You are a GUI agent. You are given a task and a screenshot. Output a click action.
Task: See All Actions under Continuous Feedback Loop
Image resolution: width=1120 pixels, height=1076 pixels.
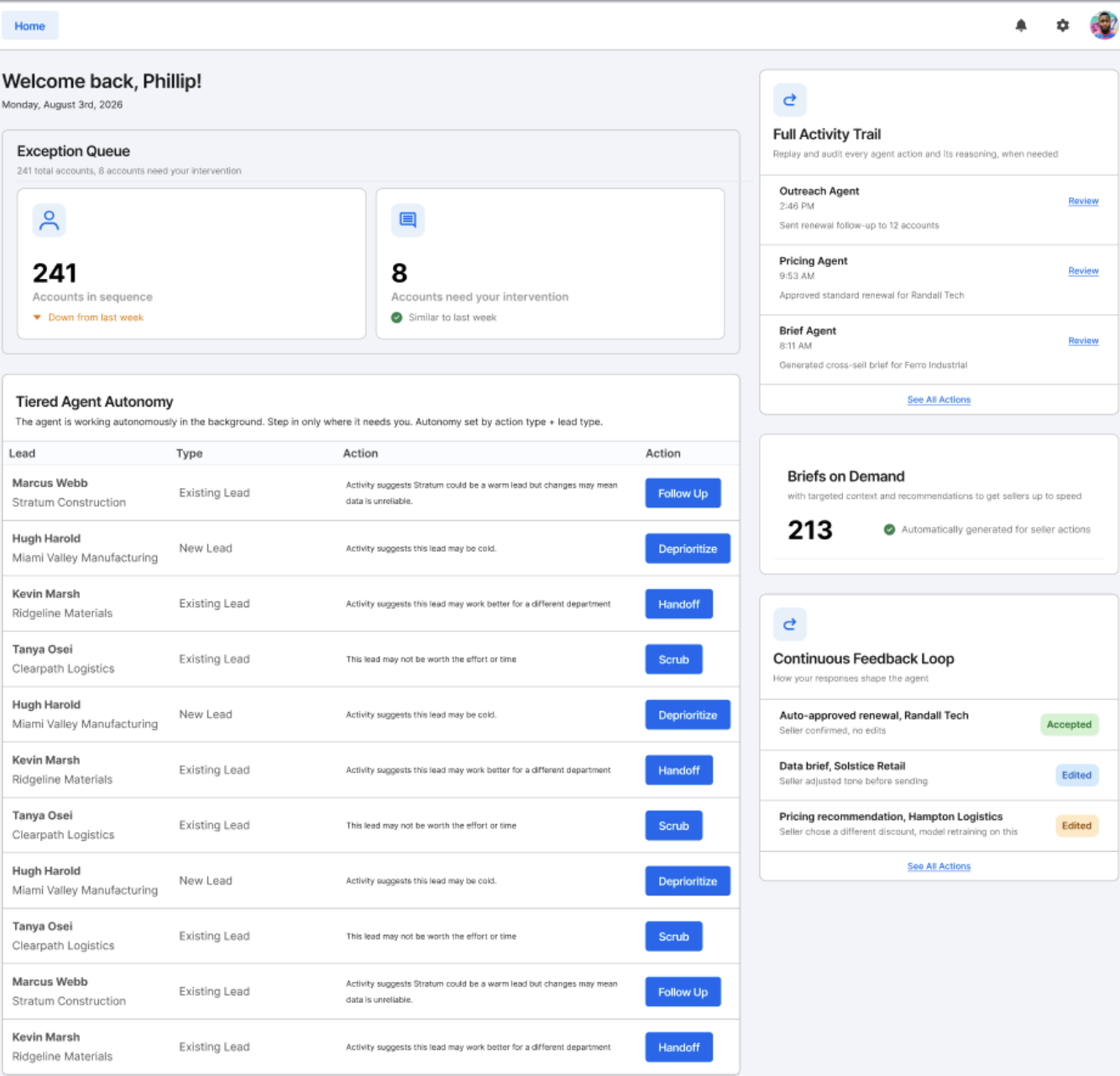coord(939,866)
